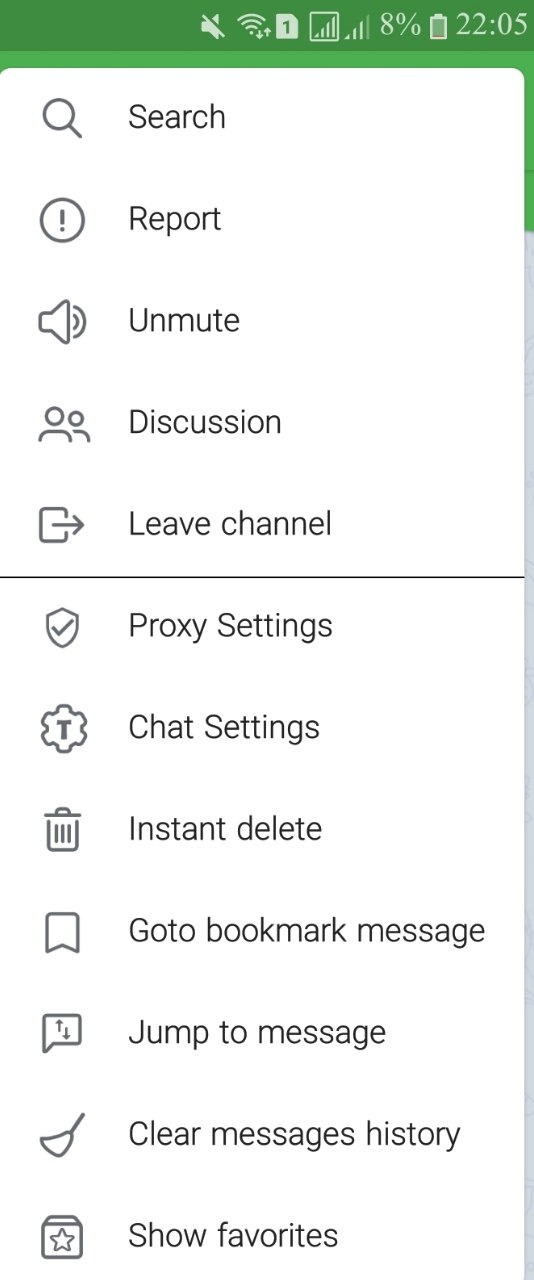Screen dimensions: 534x1280
Task: Choose Leave channel text option
Action: pyautogui.click(x=230, y=524)
